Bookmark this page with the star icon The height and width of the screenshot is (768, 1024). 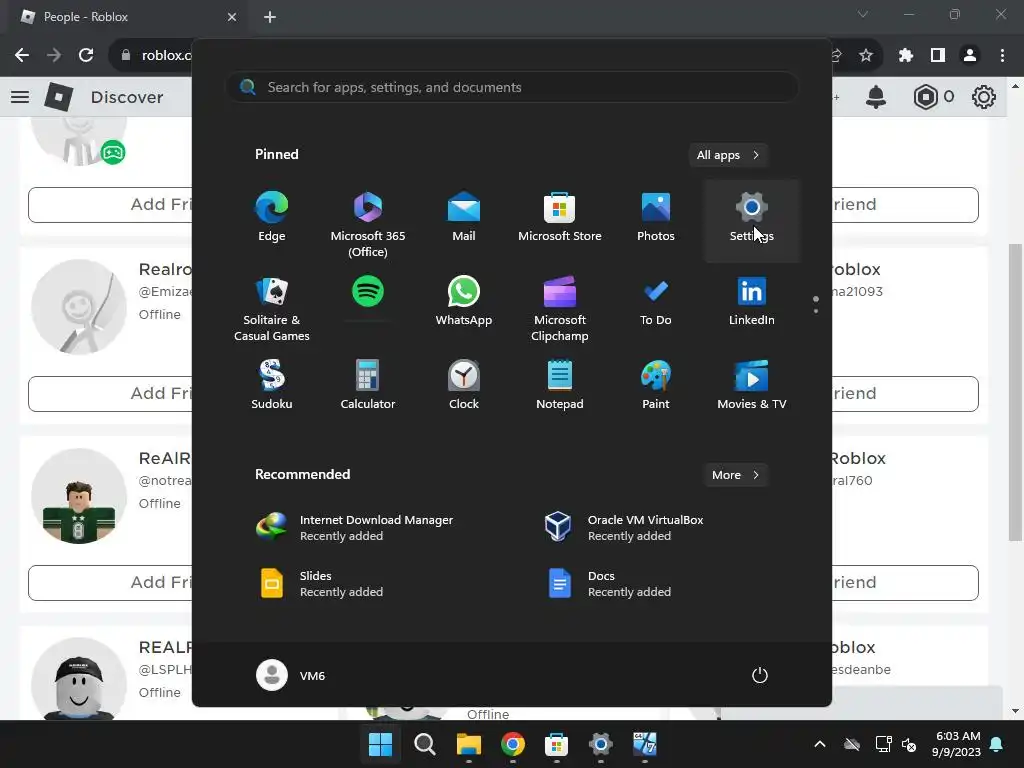tap(866, 56)
